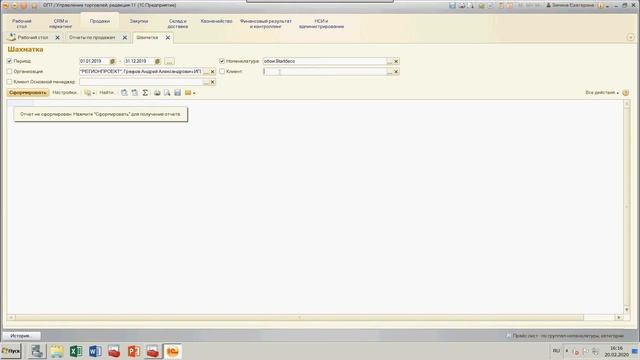Open the file explorer taskbar icon
Viewport: 640px width, 360px height.
[56, 351]
